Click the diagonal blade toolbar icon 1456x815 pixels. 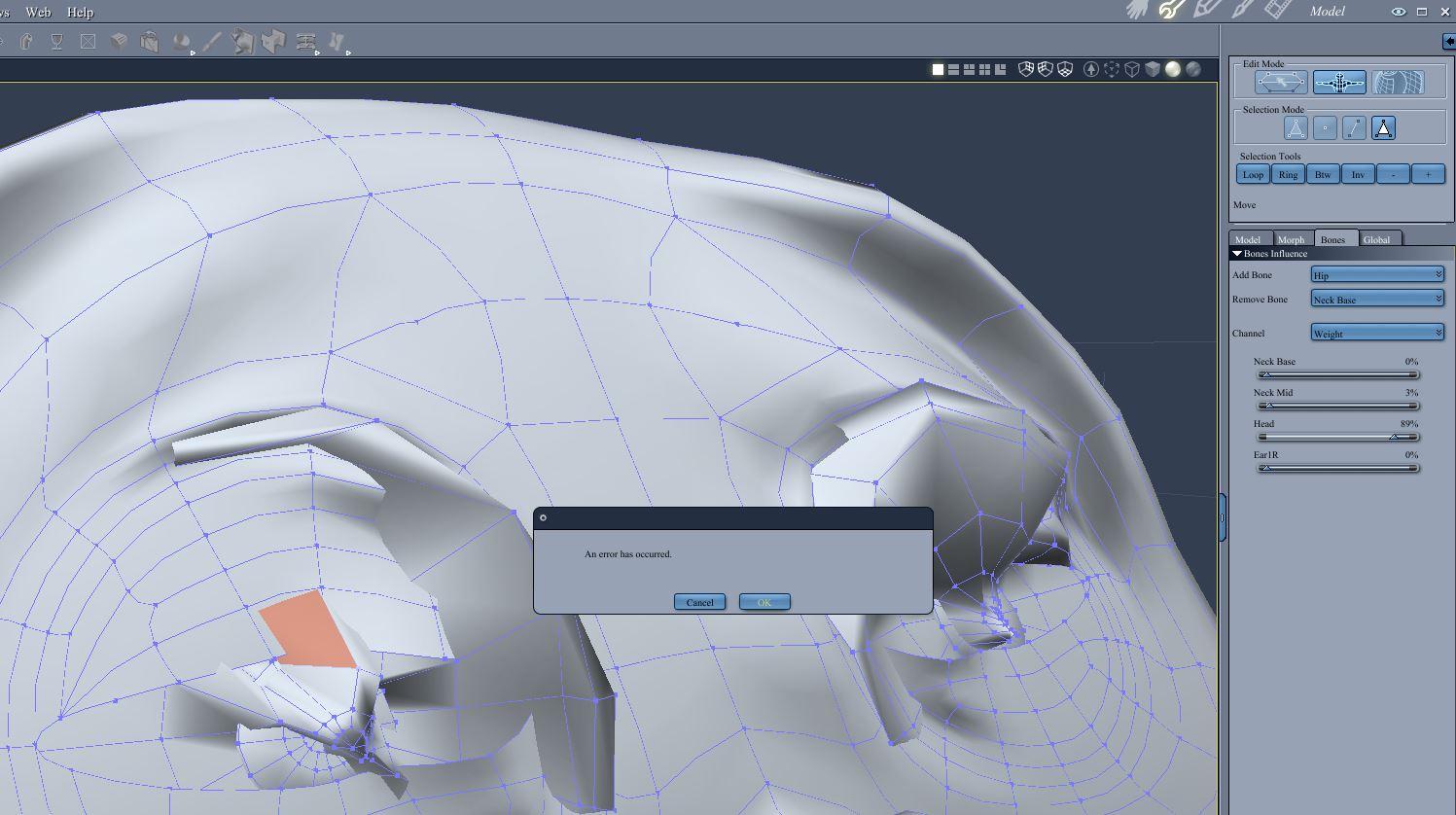[212, 42]
